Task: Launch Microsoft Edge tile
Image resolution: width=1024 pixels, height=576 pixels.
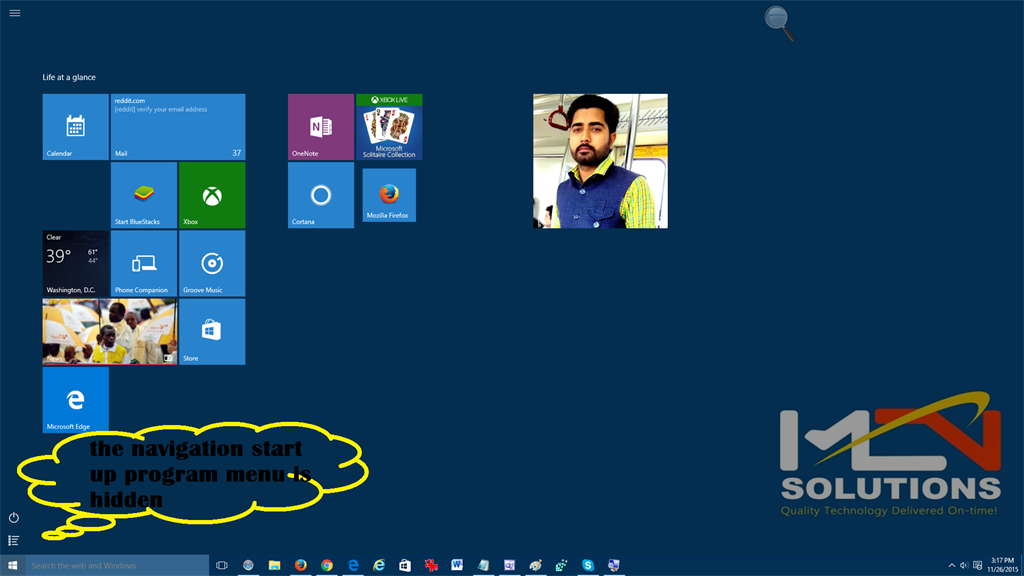Action: point(76,400)
